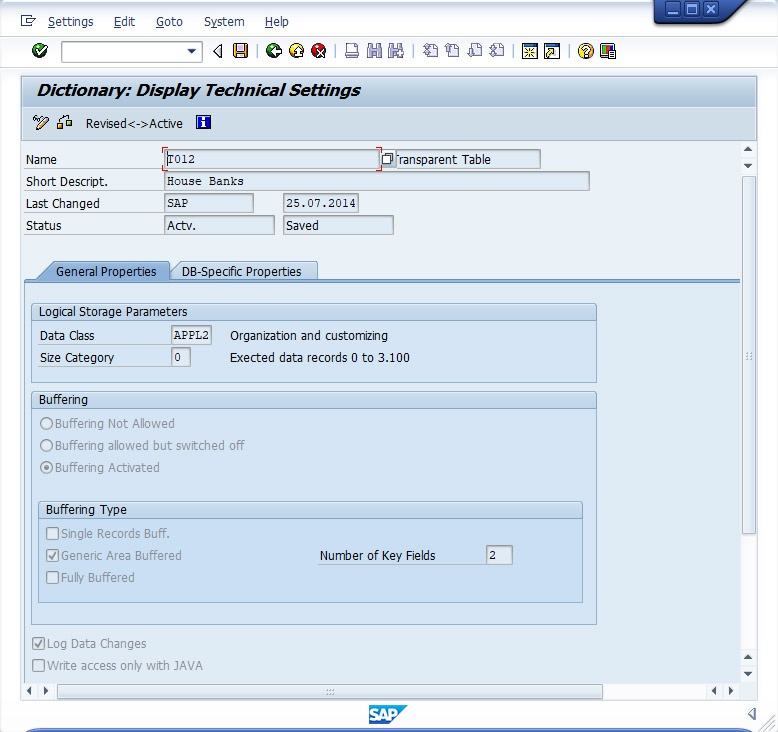Click the bottom-right scroll right arrow
The image size is (778, 732).
tap(731, 690)
